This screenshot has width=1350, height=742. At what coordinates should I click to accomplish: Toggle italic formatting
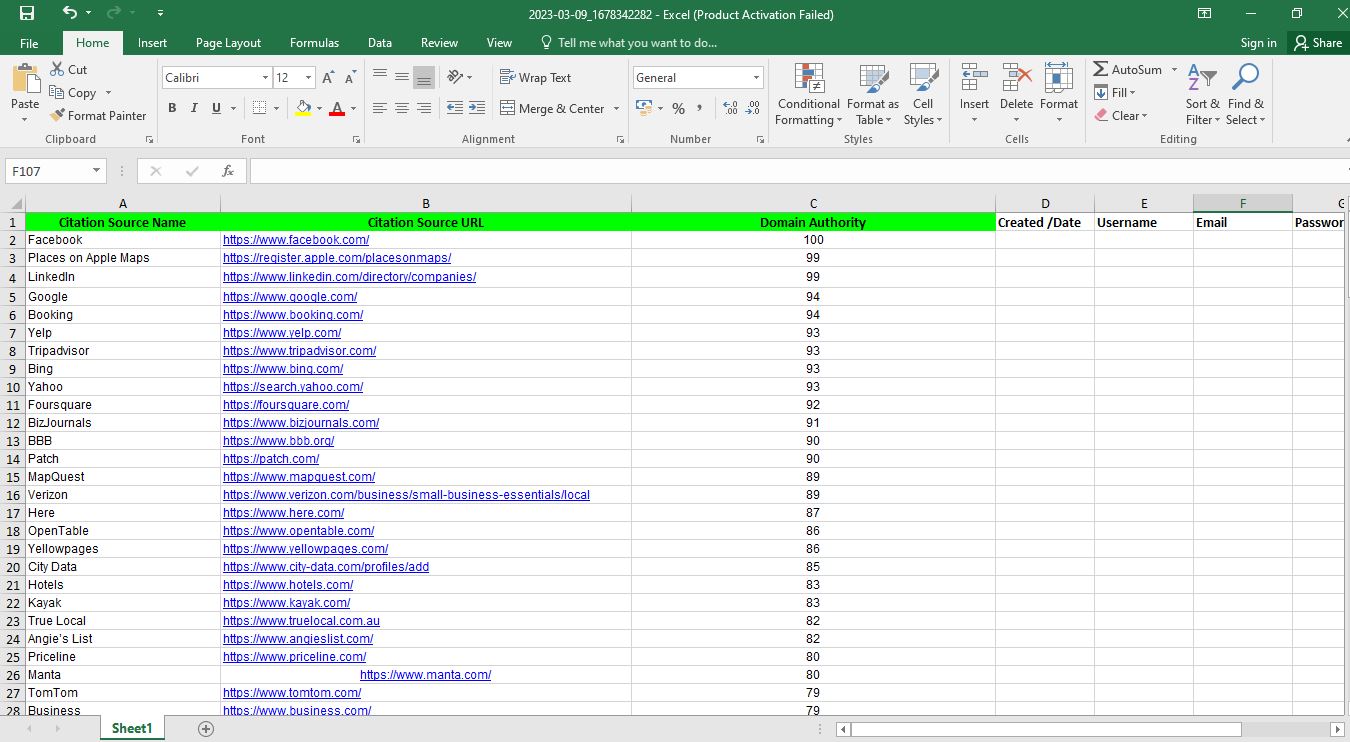(194, 108)
